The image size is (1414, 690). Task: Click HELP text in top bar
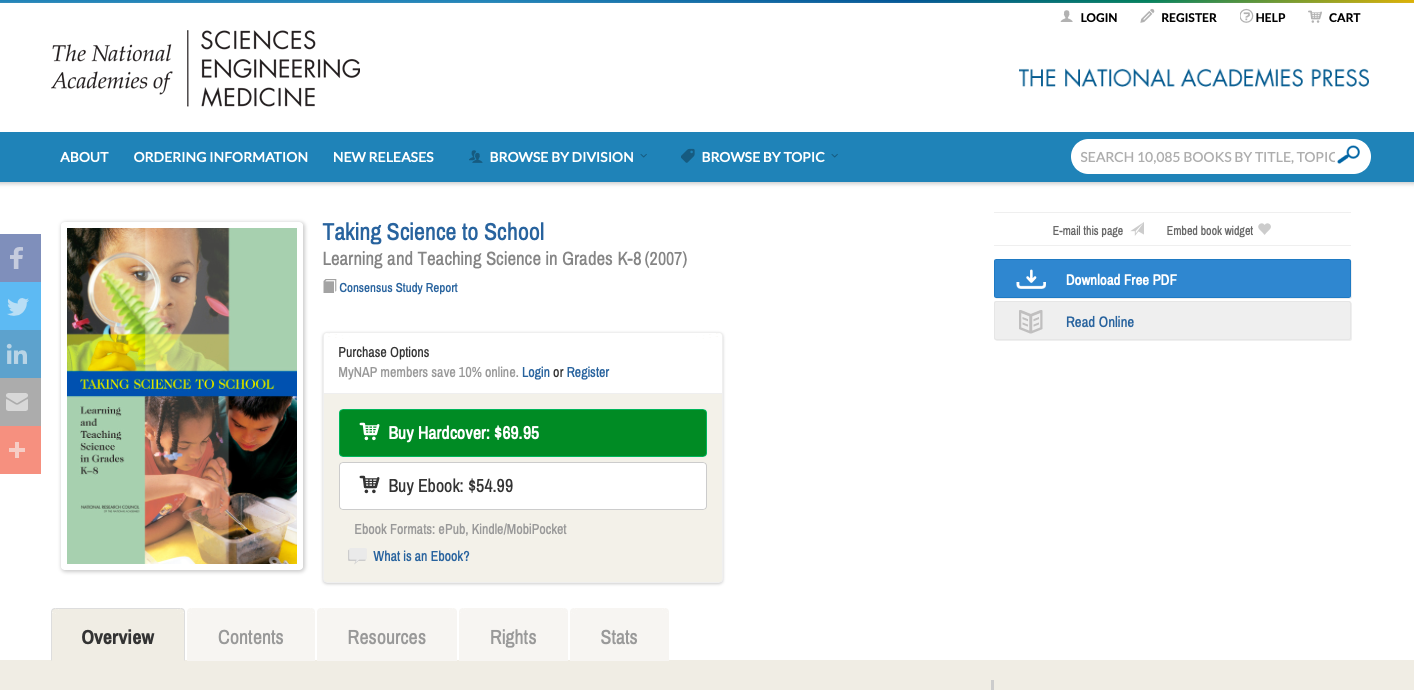pyautogui.click(x=1271, y=18)
